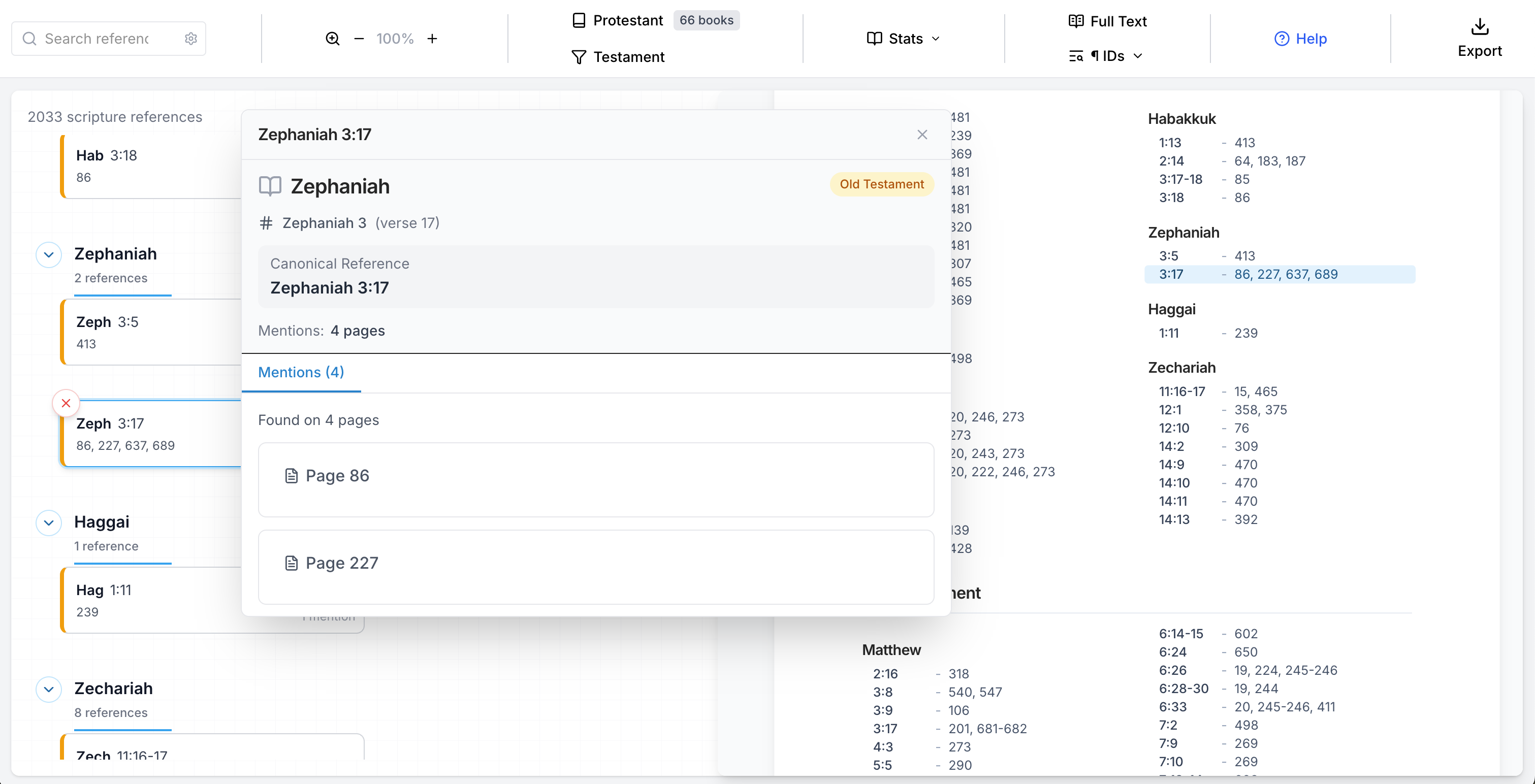The height and width of the screenshot is (784, 1535).
Task: Click the Full Text reader icon
Action: click(1076, 21)
